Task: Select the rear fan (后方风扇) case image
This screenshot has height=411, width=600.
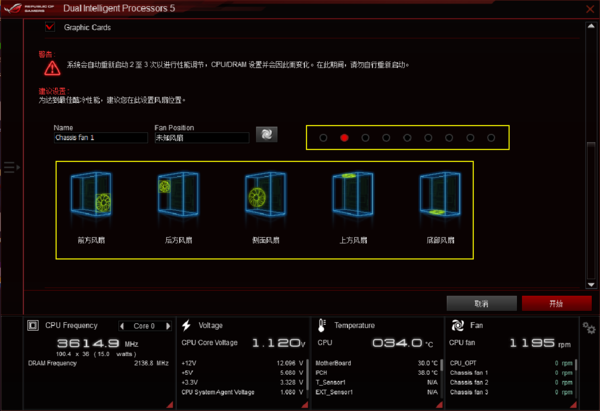Action: [178, 195]
